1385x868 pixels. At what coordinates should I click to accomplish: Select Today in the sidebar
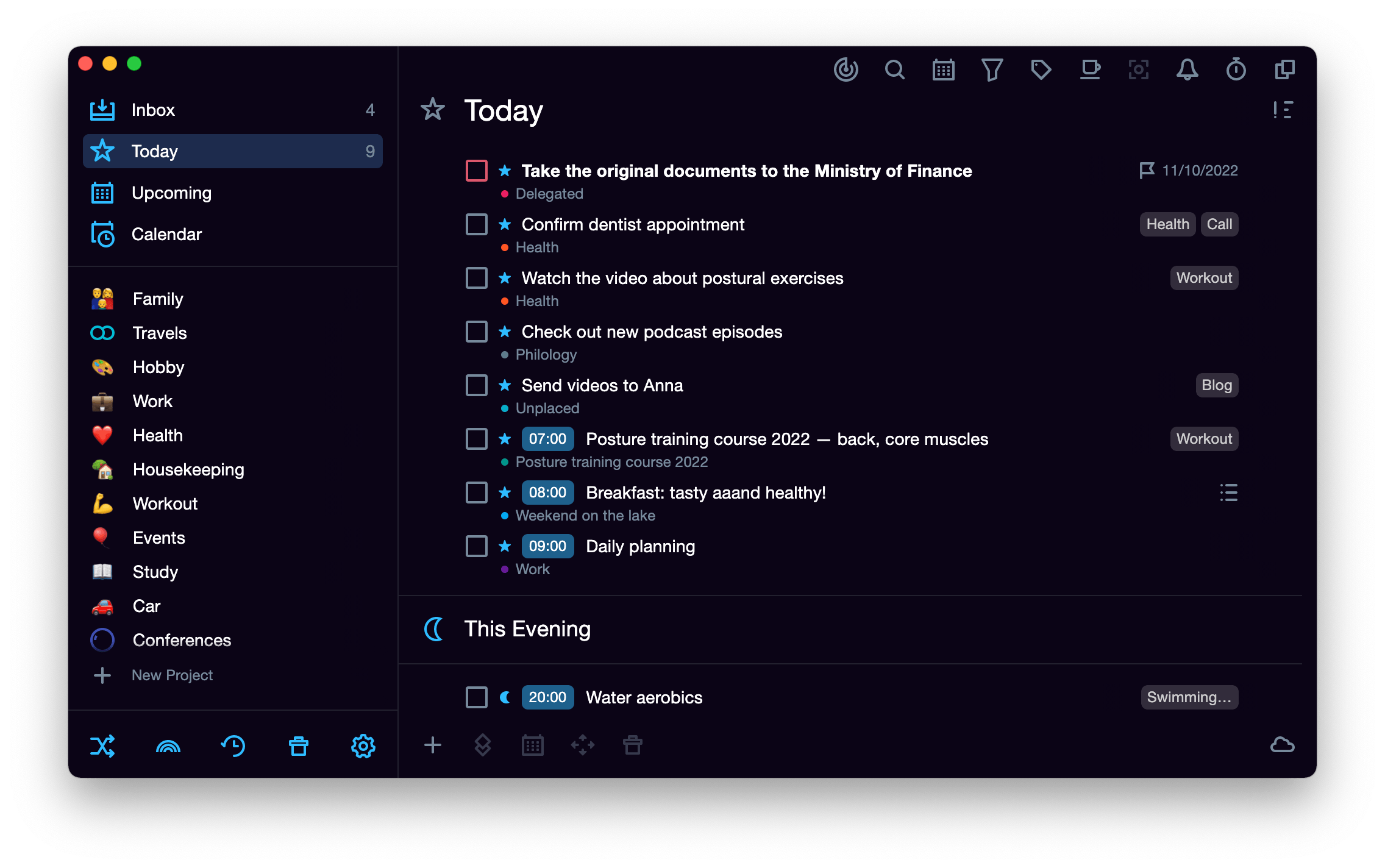(x=233, y=151)
